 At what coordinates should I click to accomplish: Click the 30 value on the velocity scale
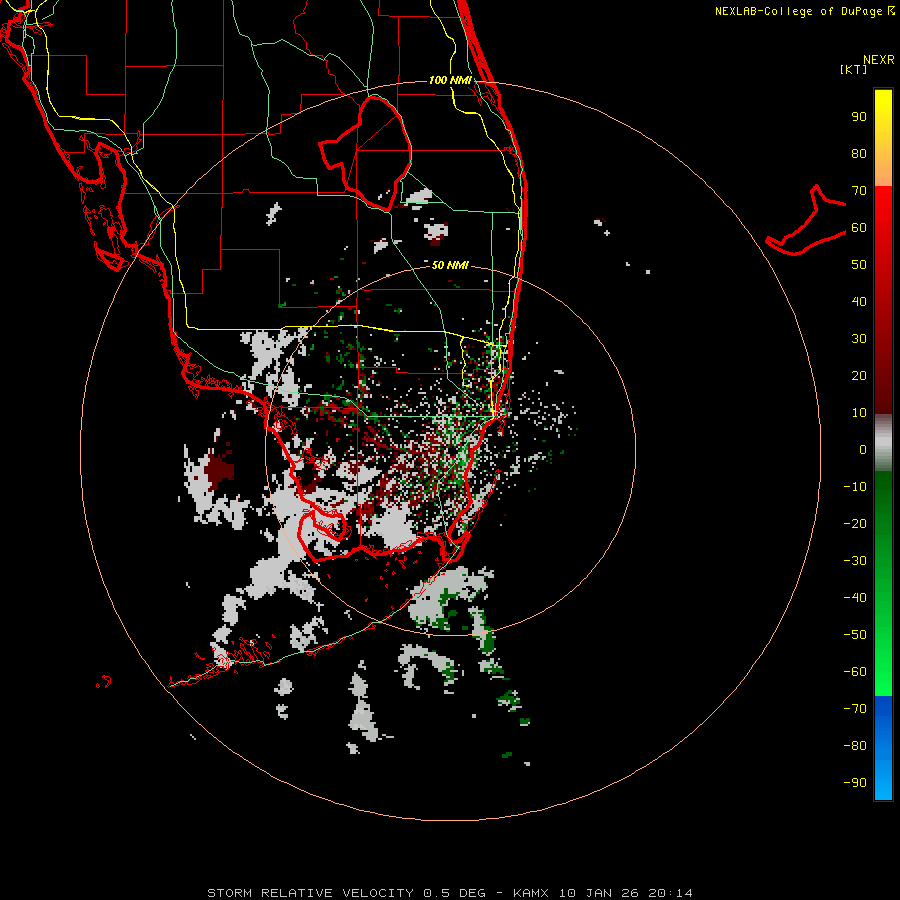(x=859, y=339)
